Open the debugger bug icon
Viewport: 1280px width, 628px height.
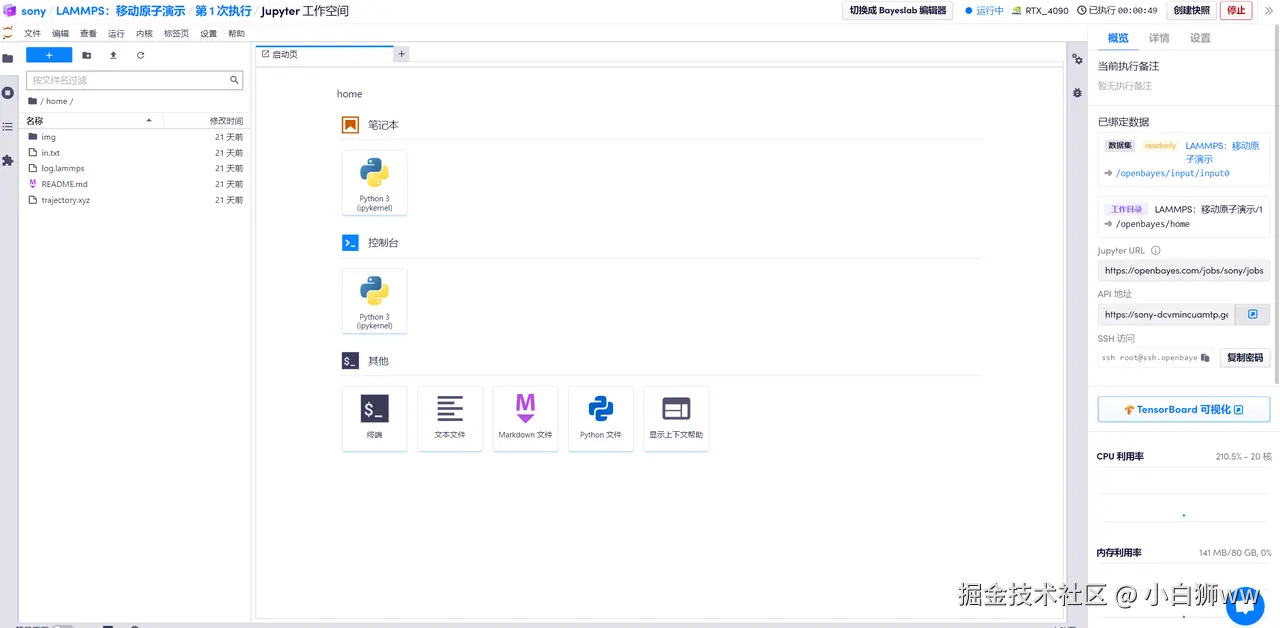point(1077,92)
